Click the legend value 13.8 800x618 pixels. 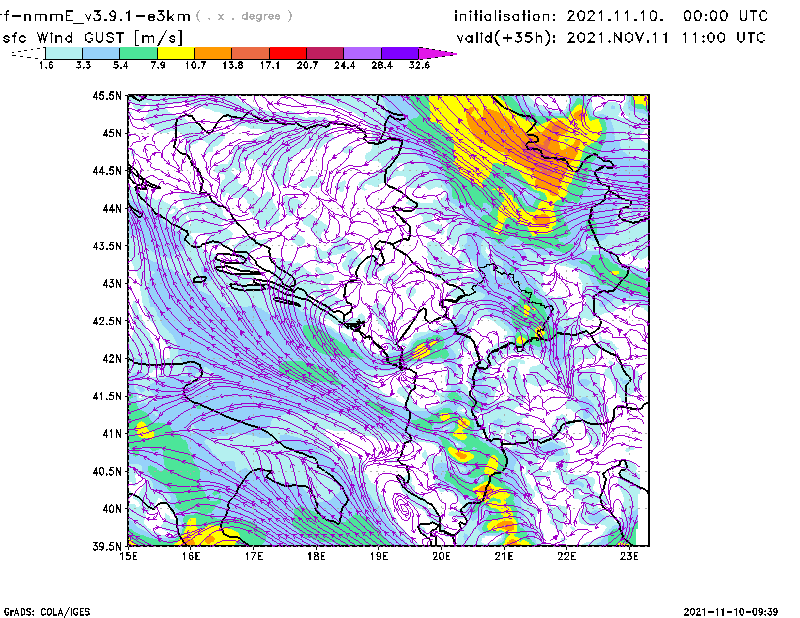pyautogui.click(x=232, y=65)
